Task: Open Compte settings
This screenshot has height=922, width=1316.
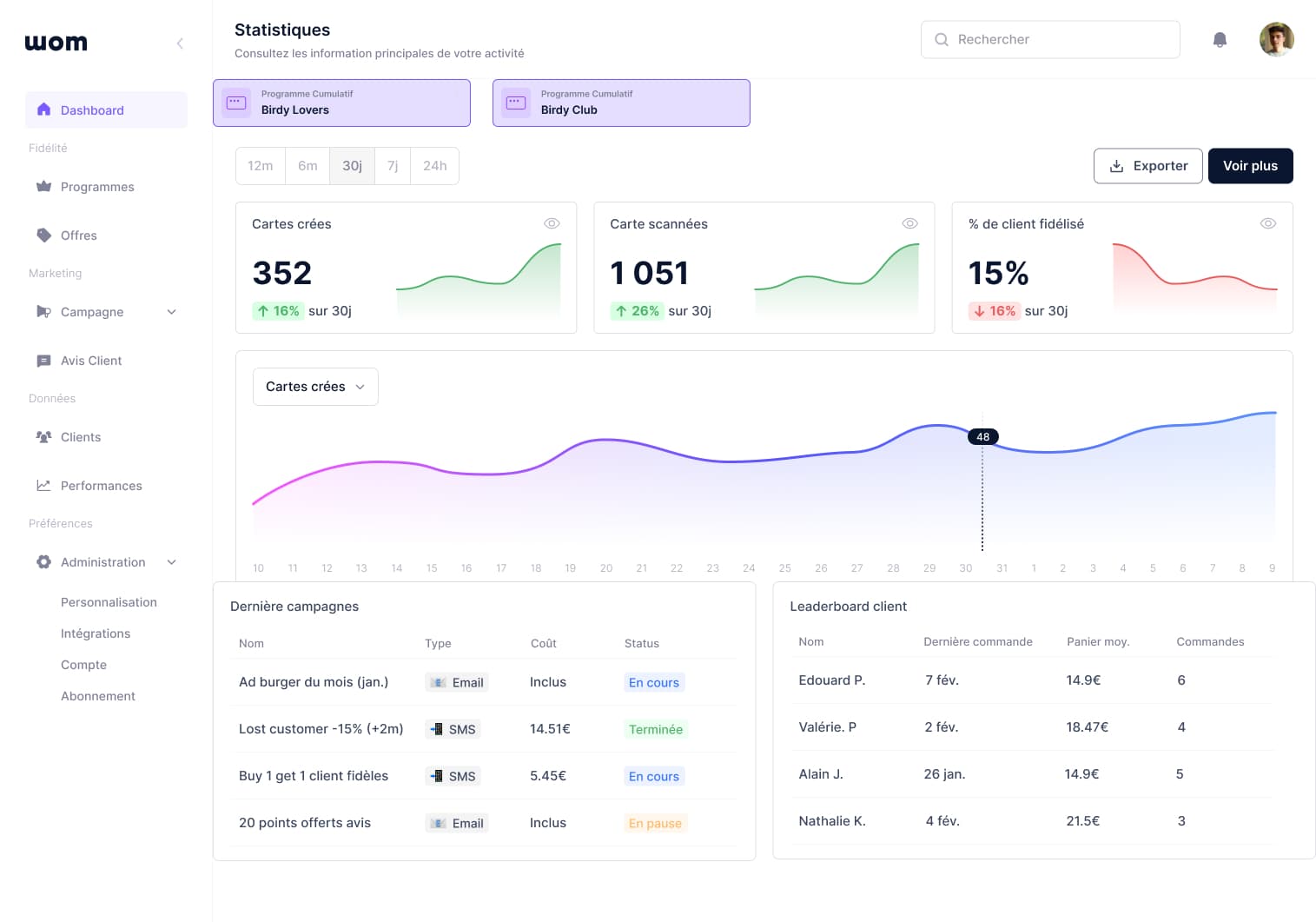Action: (83, 665)
